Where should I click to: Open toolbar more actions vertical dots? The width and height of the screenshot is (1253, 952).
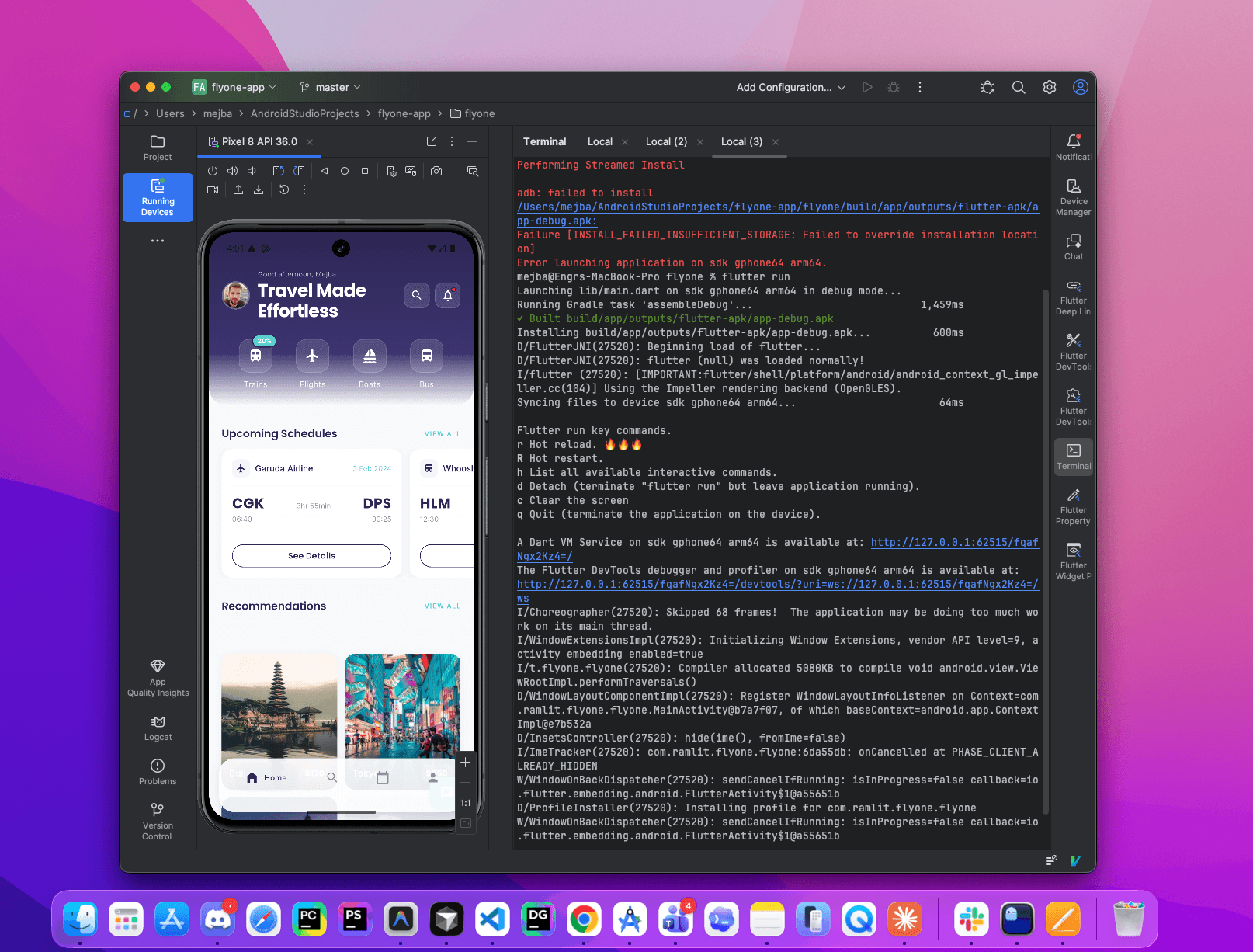point(920,87)
